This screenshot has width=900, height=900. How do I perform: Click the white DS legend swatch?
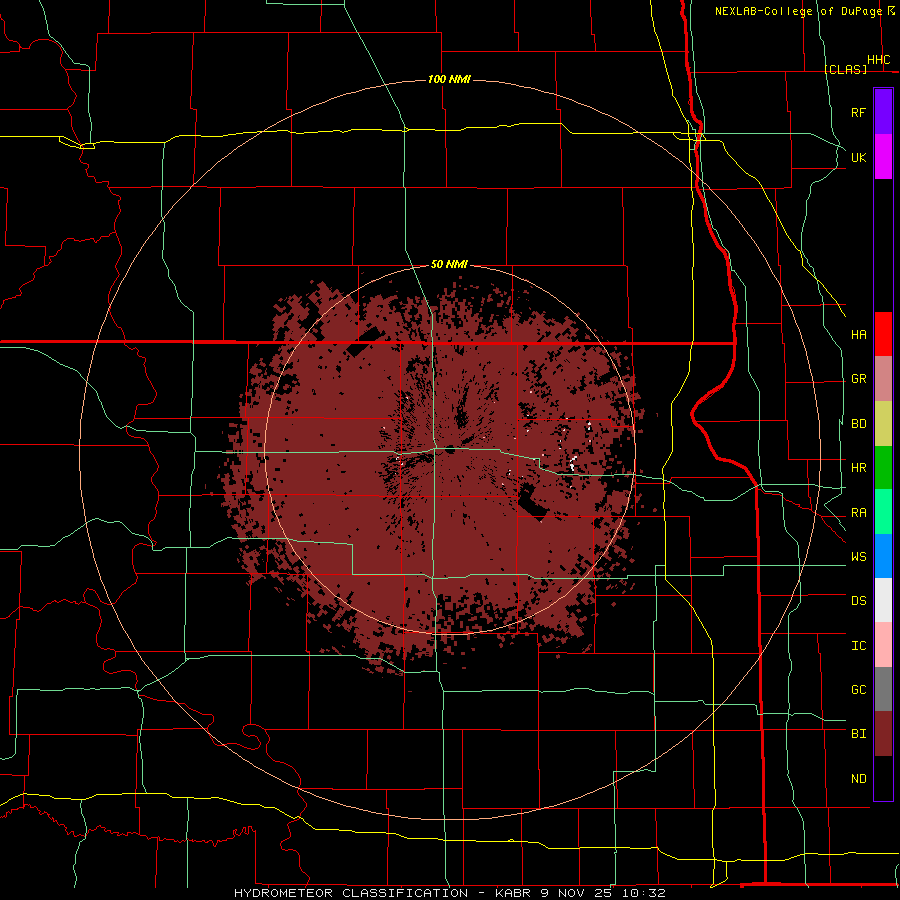883,600
